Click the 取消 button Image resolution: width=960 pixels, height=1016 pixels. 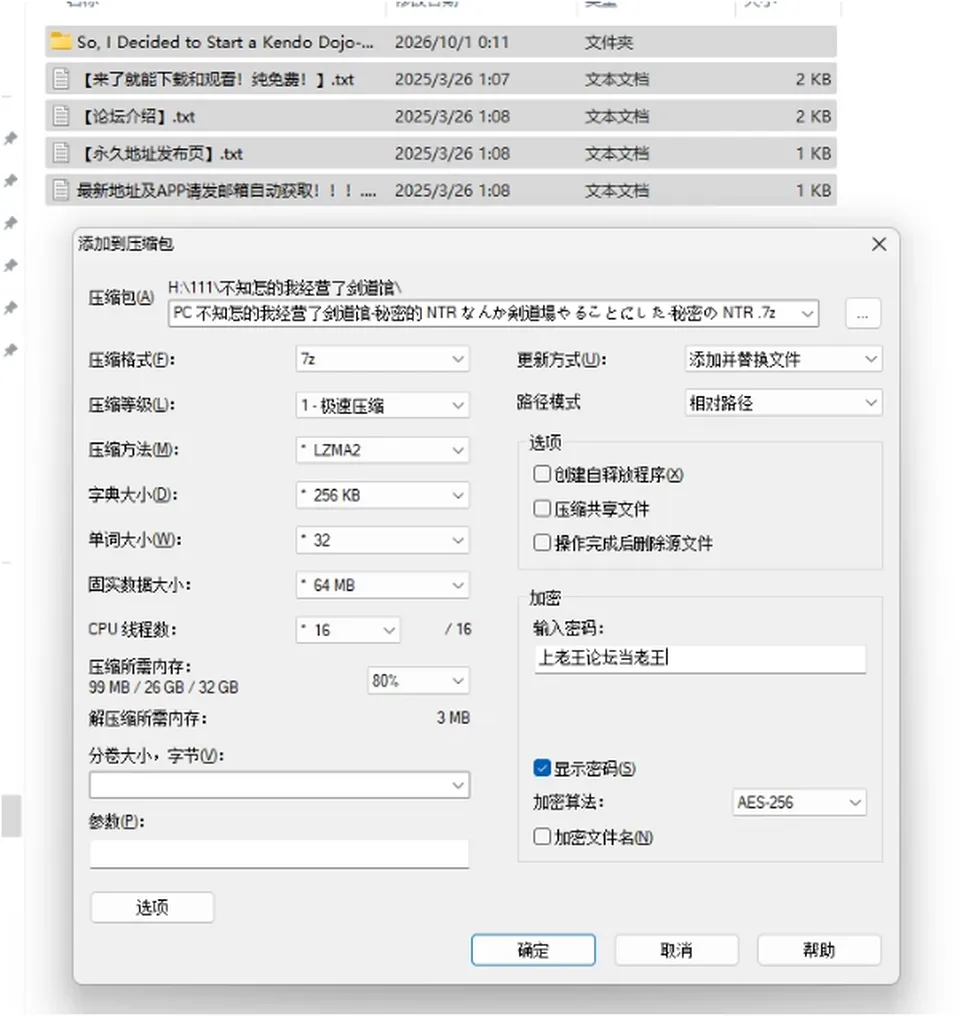coord(676,950)
